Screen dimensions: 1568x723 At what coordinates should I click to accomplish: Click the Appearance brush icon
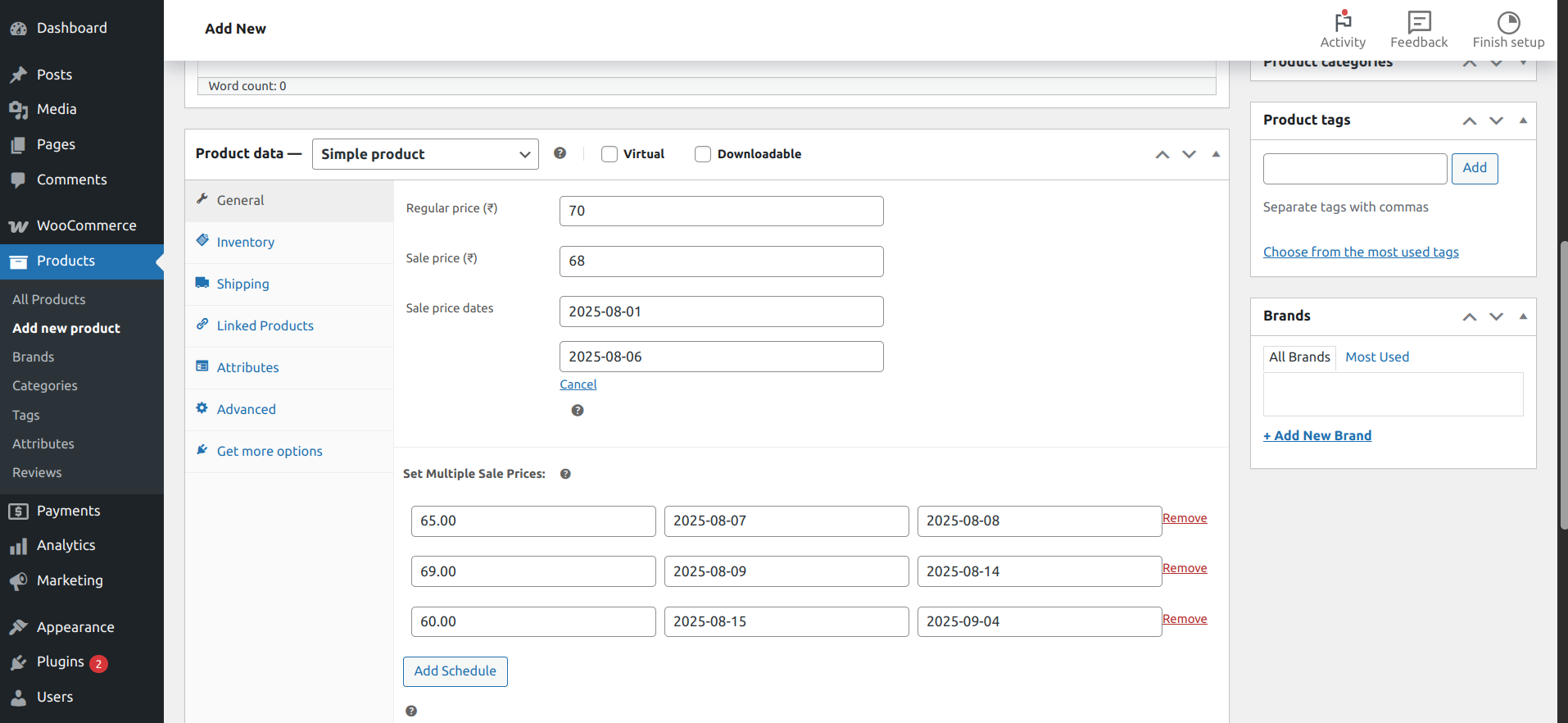point(19,628)
